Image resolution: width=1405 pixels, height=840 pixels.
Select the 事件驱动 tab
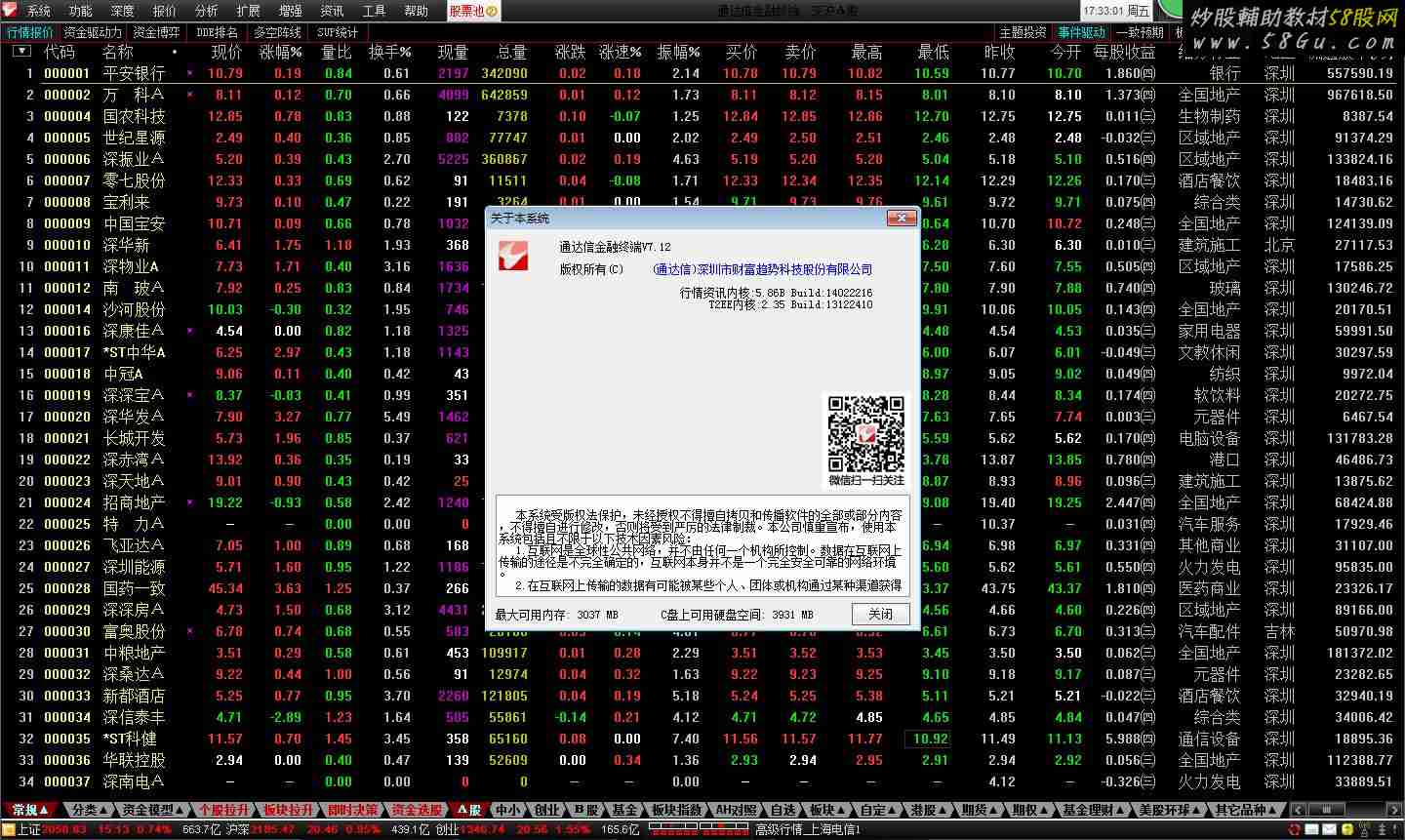pyautogui.click(x=1082, y=32)
